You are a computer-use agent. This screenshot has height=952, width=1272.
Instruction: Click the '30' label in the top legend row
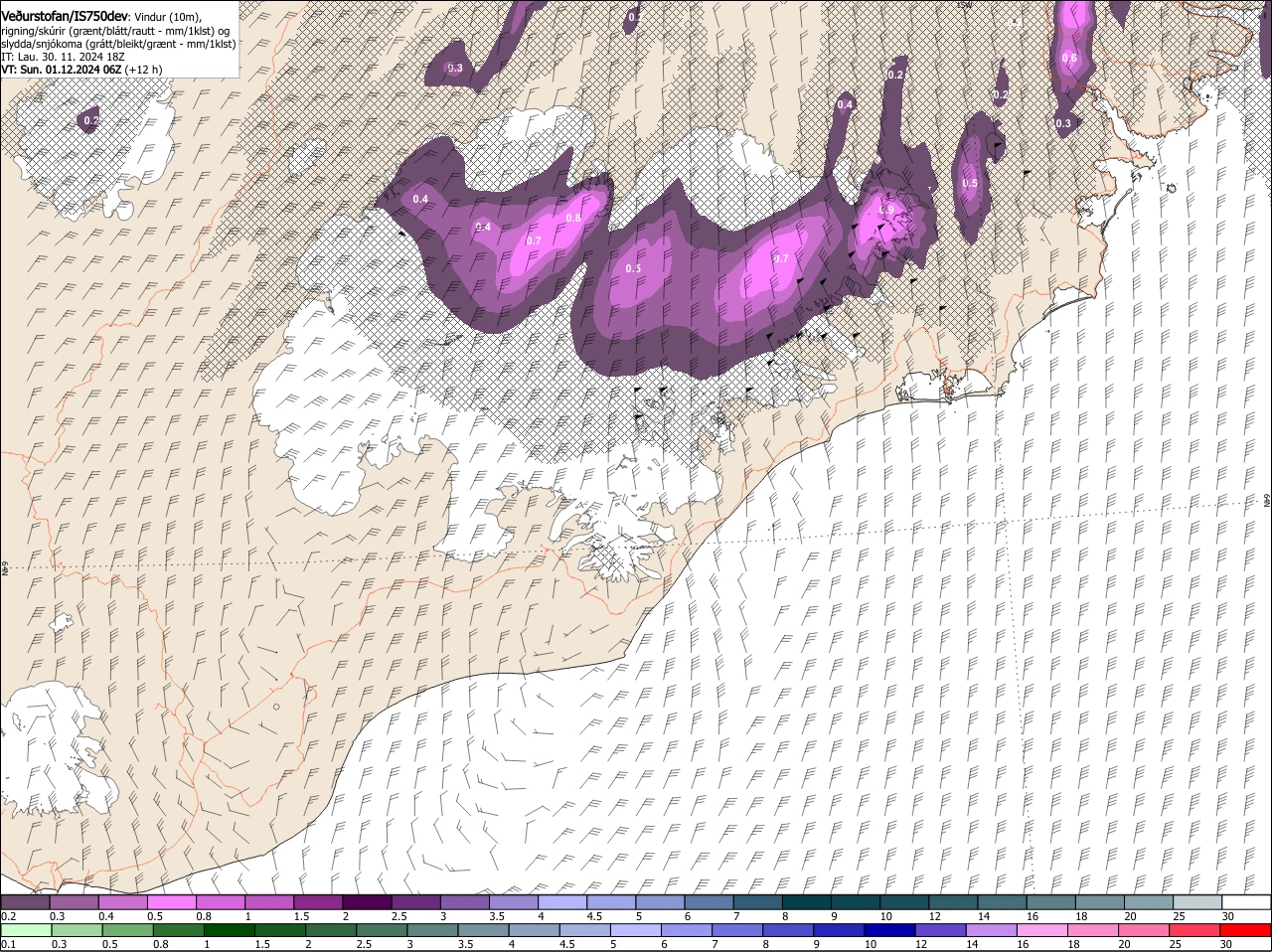point(1228,916)
